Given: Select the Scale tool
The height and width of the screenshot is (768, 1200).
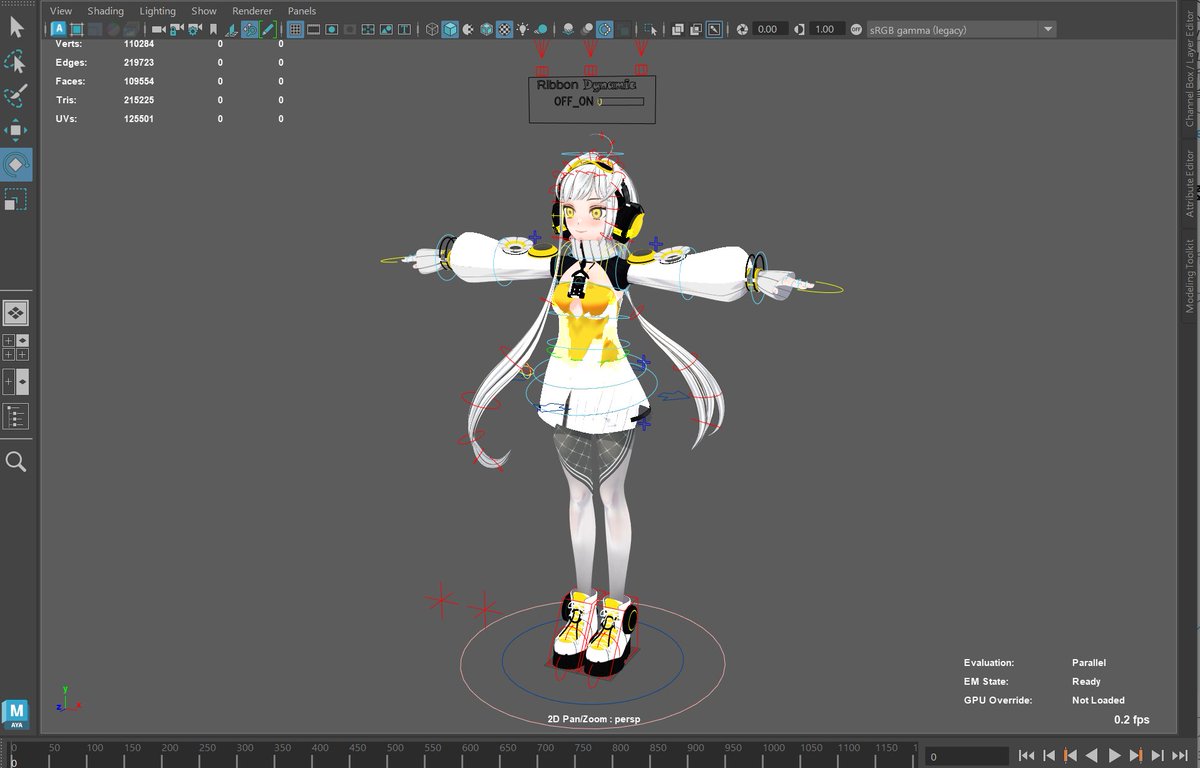Looking at the screenshot, I should click(x=16, y=200).
